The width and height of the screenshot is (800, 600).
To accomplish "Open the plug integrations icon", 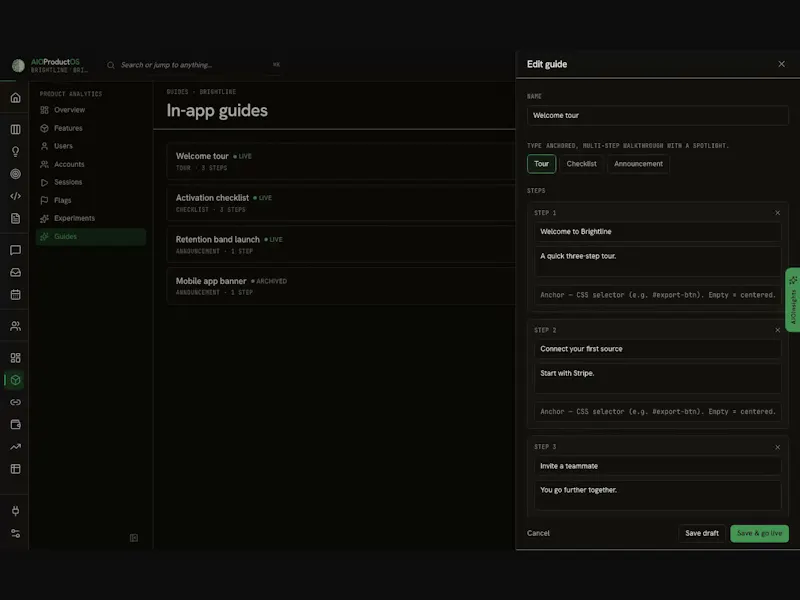I will (x=15, y=511).
